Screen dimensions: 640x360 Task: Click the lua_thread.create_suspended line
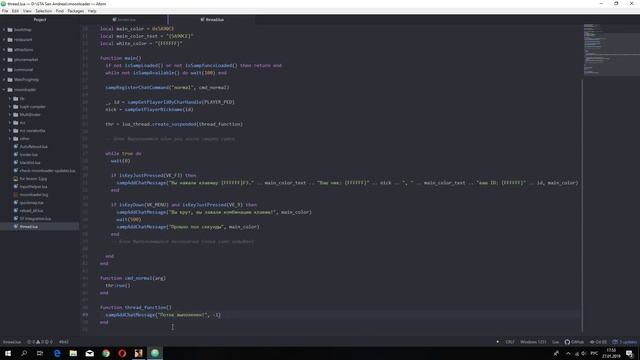(x=174, y=124)
